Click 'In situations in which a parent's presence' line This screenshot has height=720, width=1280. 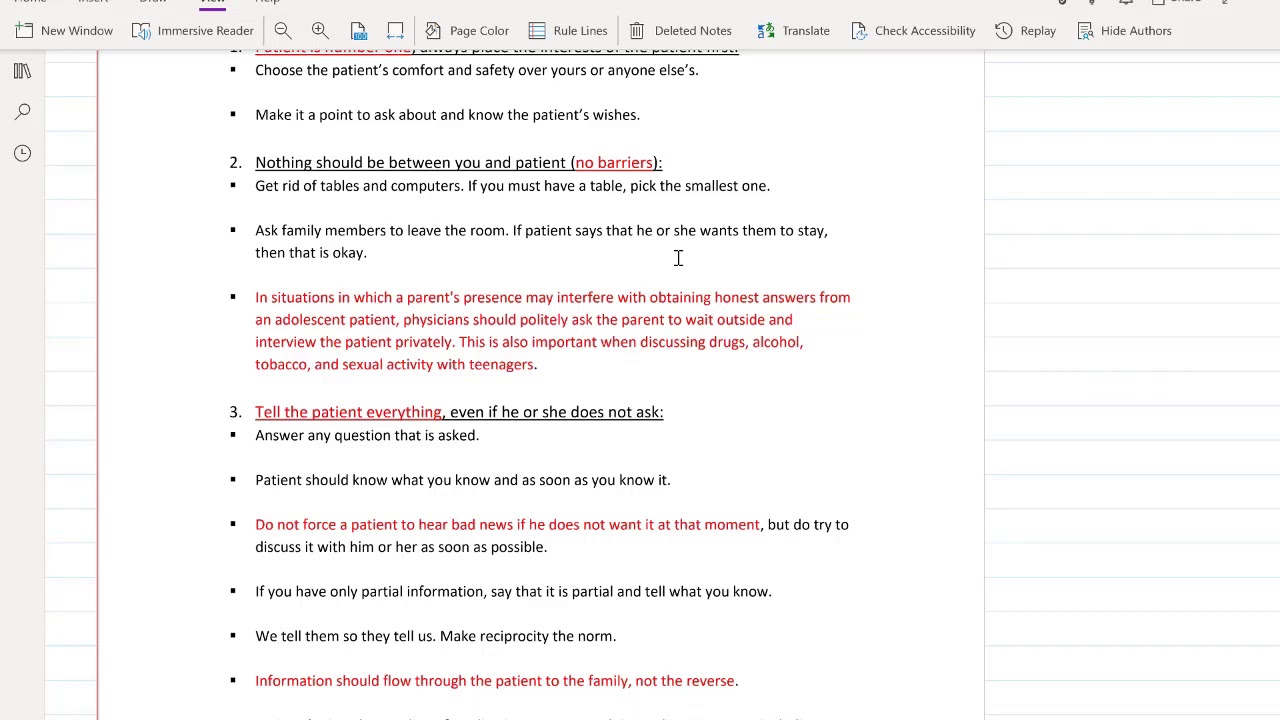(x=552, y=298)
